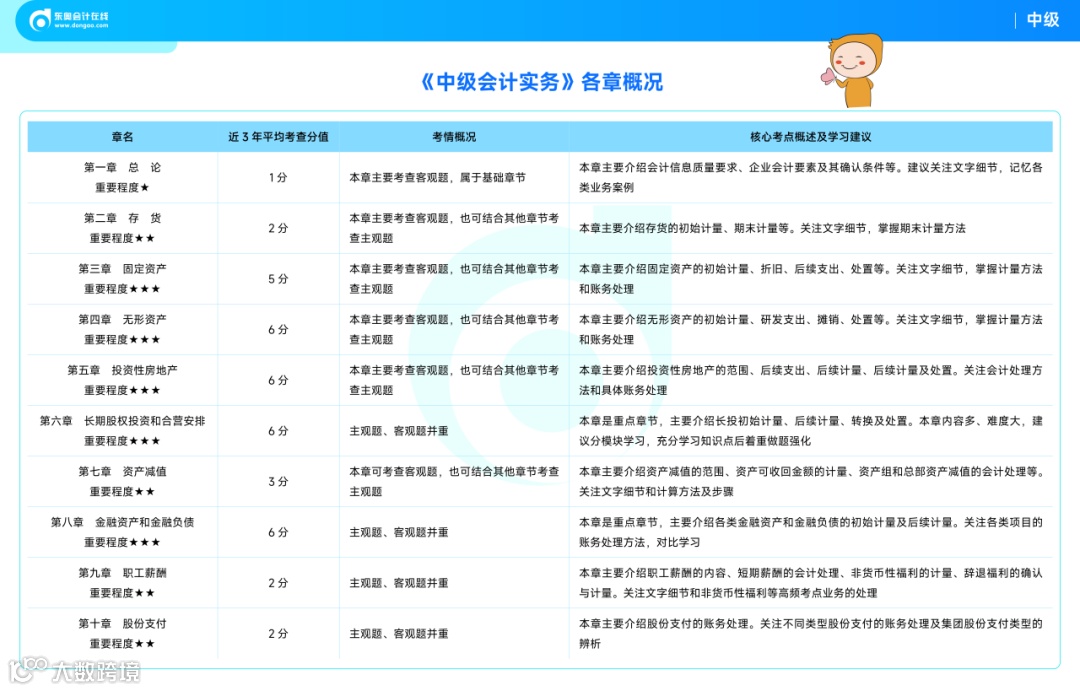Click the 第四章 无形资产 cell
Image resolution: width=1080 pixels, height=691 pixels.
pos(122,329)
